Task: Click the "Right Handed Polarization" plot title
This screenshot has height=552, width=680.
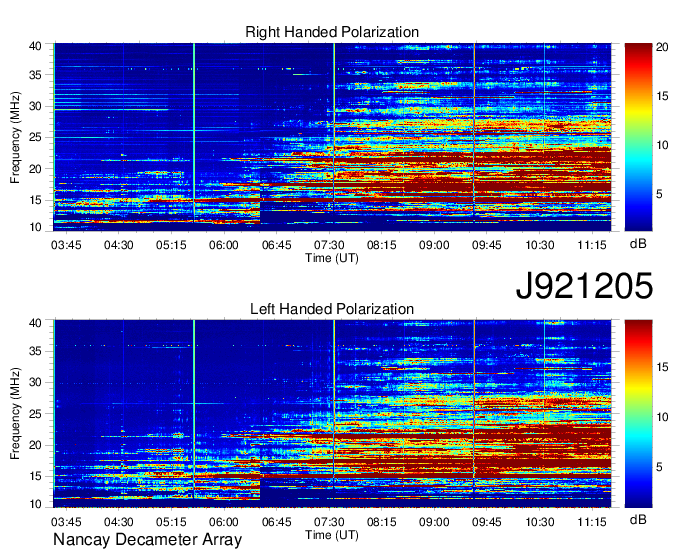Action: point(332,32)
